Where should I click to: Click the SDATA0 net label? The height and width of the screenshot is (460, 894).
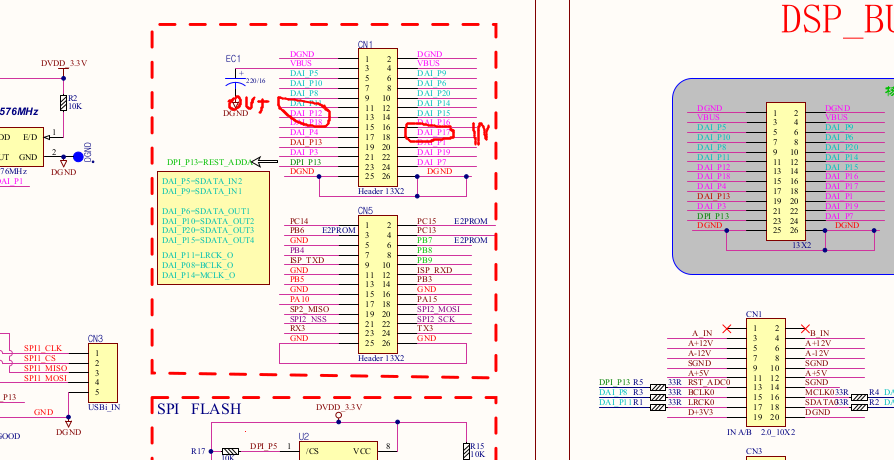click(x=821, y=402)
